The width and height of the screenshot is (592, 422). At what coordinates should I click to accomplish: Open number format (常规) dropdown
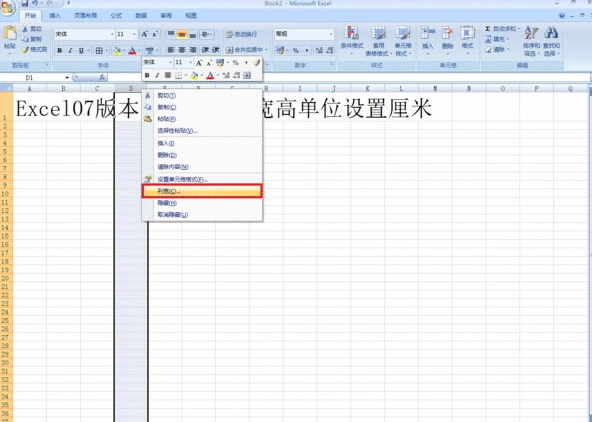(331, 34)
